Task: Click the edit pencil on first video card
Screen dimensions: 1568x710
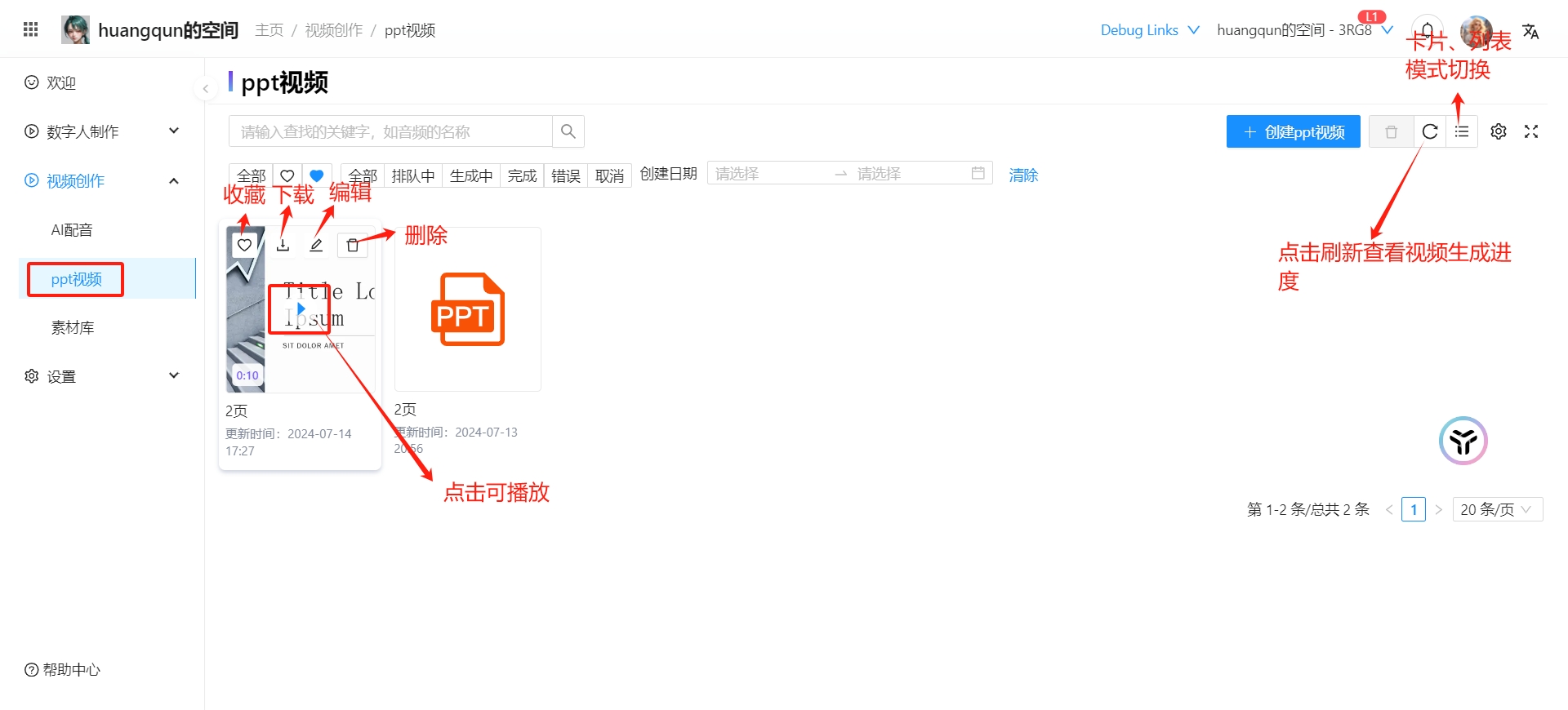Action: (x=317, y=245)
